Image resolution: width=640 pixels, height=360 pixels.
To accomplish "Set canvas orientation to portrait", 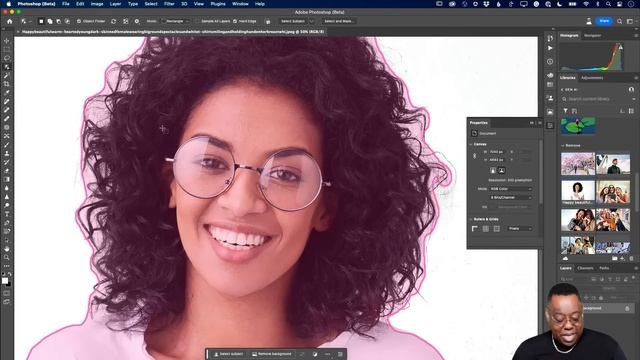I will click(493, 171).
